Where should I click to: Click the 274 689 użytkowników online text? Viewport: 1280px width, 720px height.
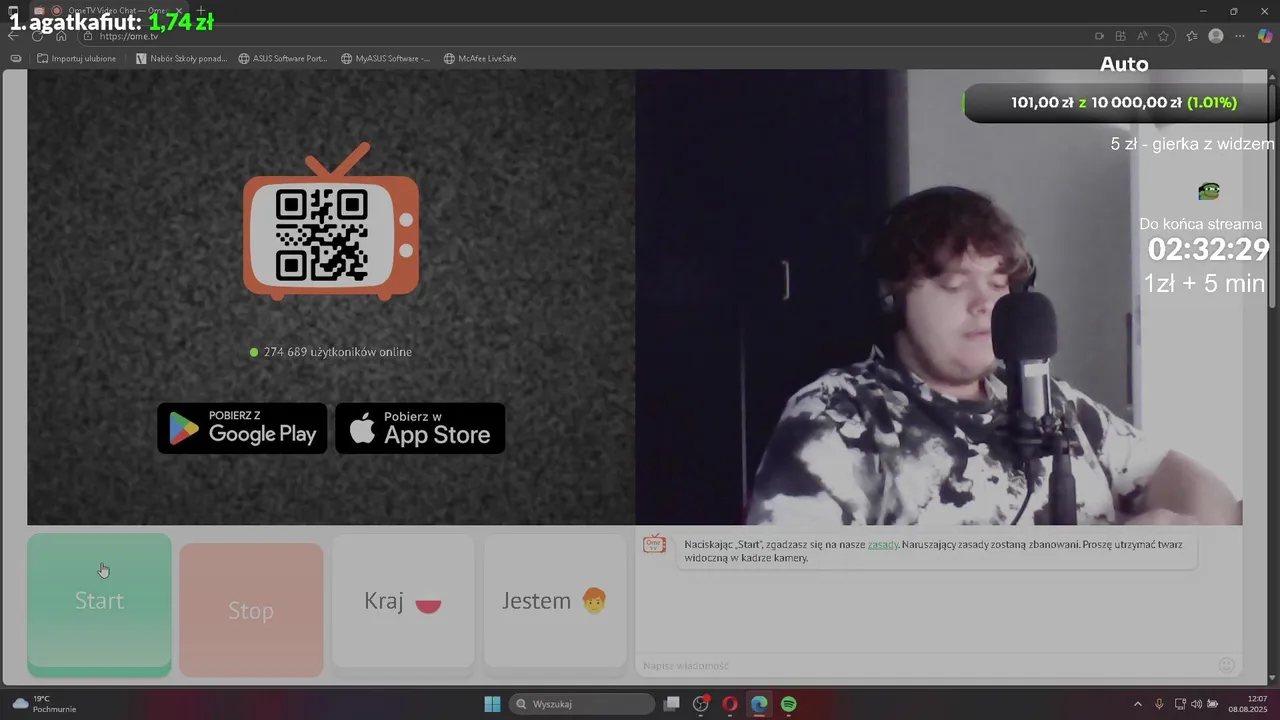pyautogui.click(x=338, y=352)
